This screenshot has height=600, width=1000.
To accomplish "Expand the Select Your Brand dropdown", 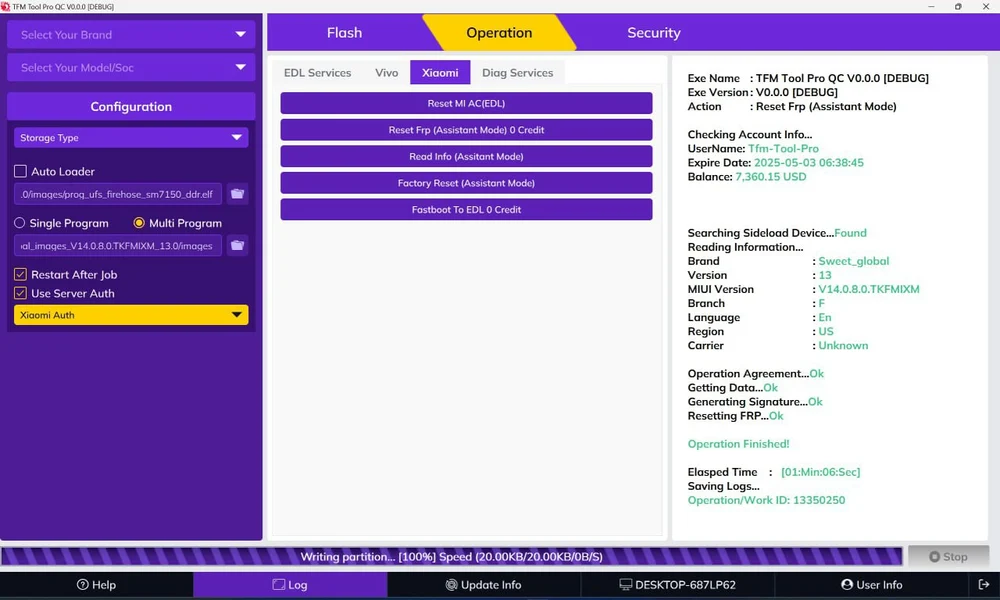I will pyautogui.click(x=131, y=35).
